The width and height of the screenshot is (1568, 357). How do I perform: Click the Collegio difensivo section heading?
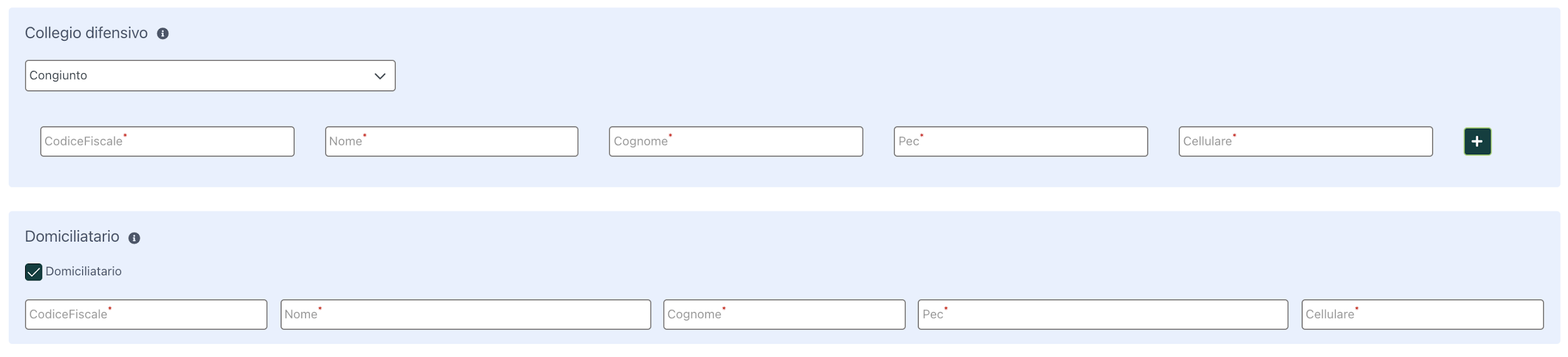[87, 33]
